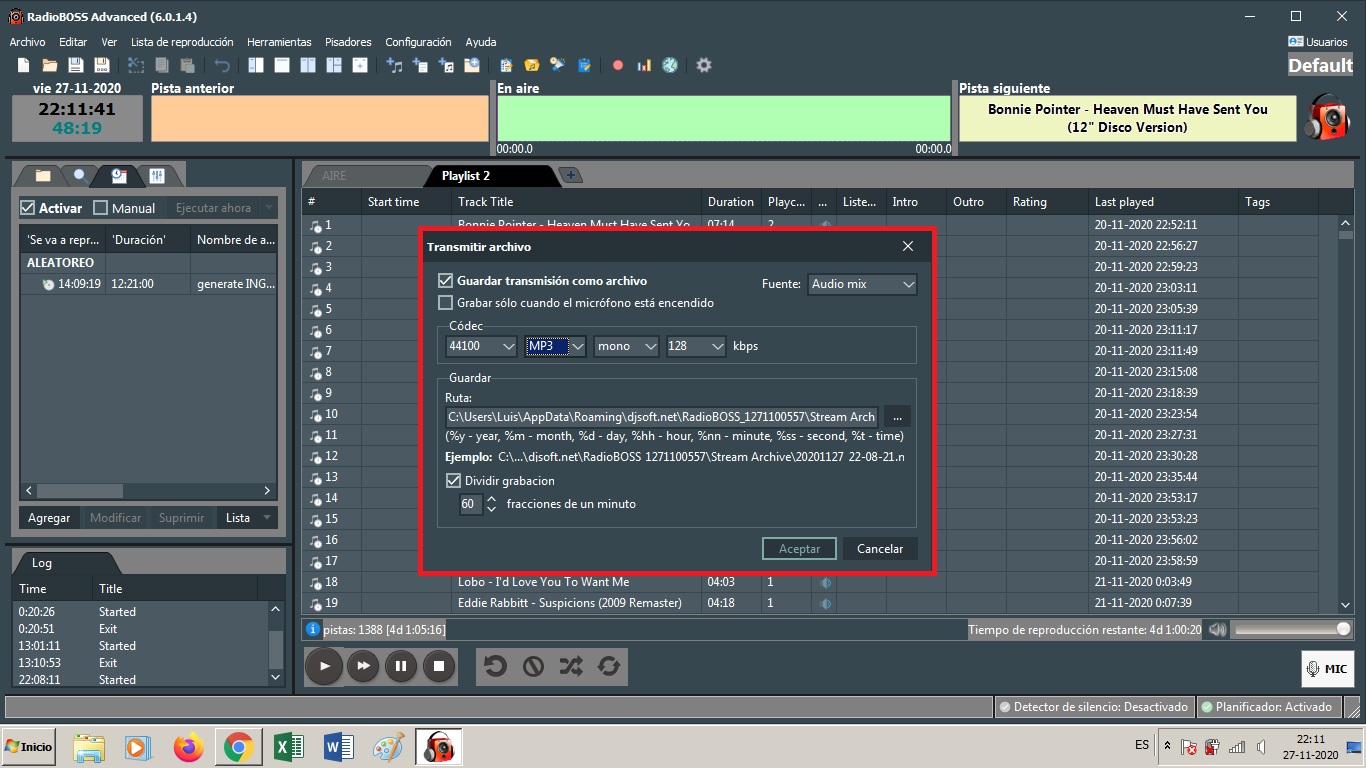Click the Agregar button in scheduler panel
Viewport: 1366px width, 768px height.
click(x=49, y=518)
